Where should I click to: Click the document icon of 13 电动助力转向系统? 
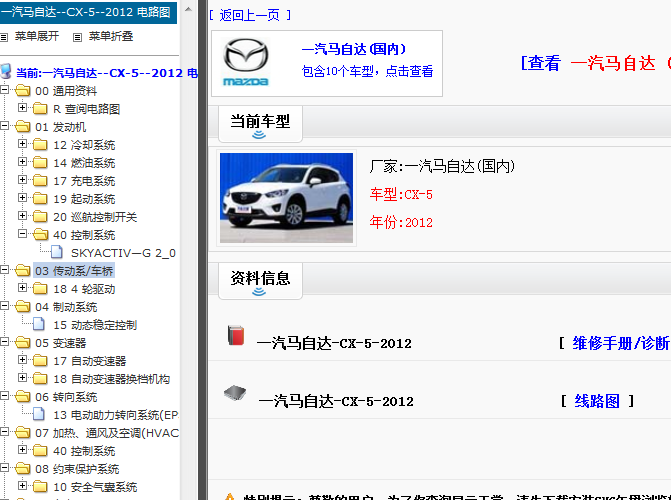[39, 414]
